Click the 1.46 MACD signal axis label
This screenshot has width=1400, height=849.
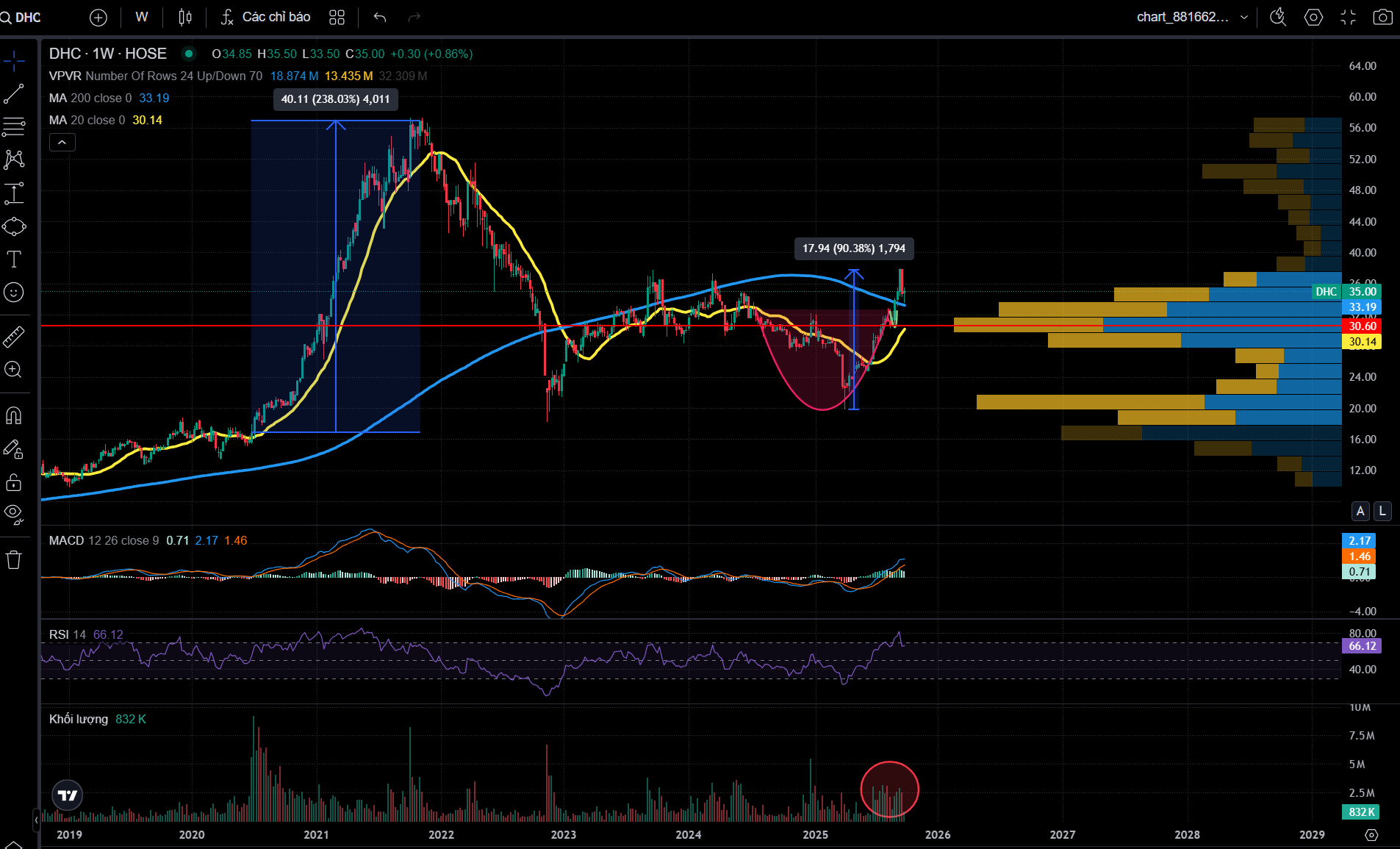(1359, 556)
